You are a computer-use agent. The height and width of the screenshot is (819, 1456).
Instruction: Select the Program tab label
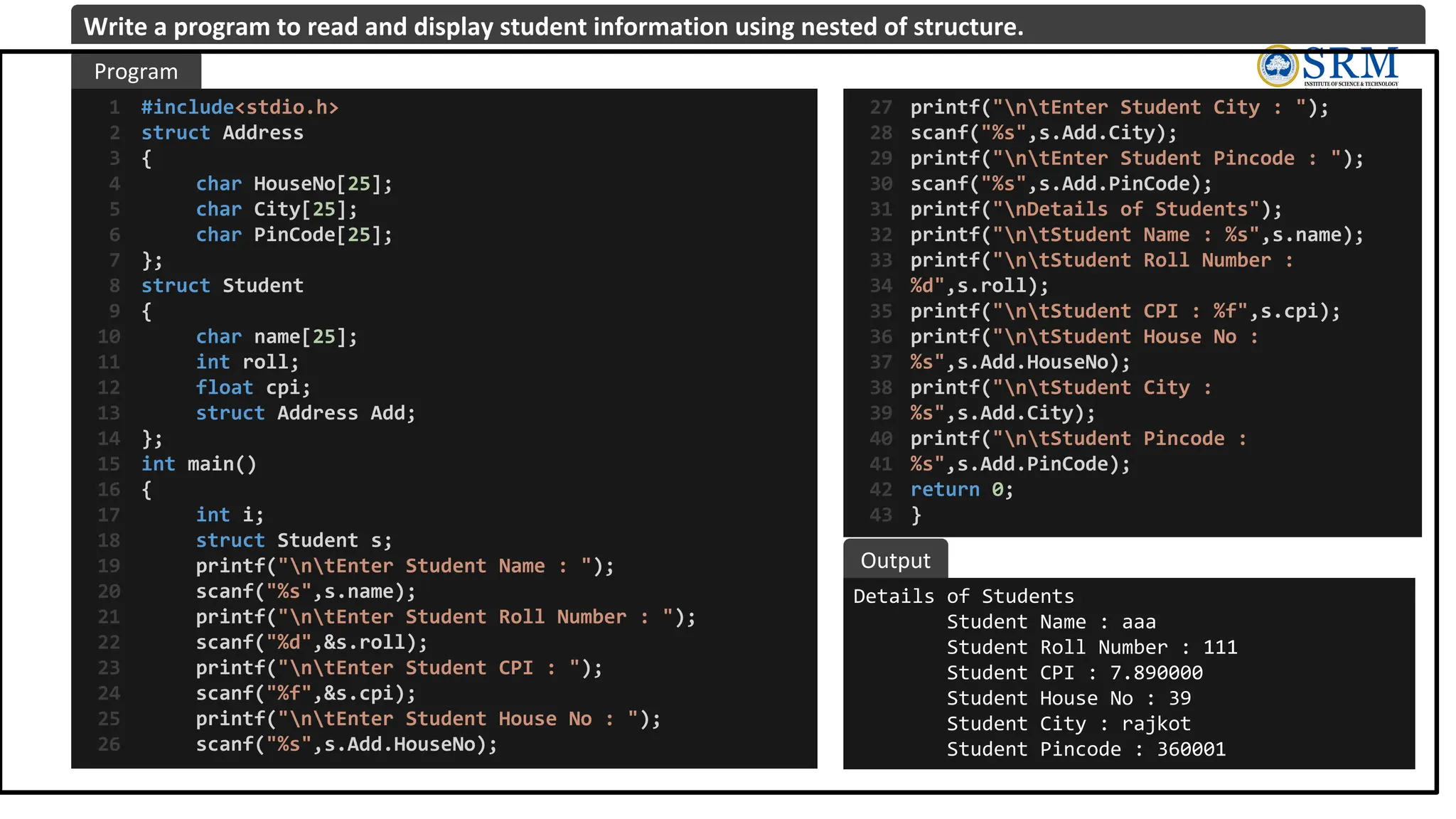pos(136,72)
